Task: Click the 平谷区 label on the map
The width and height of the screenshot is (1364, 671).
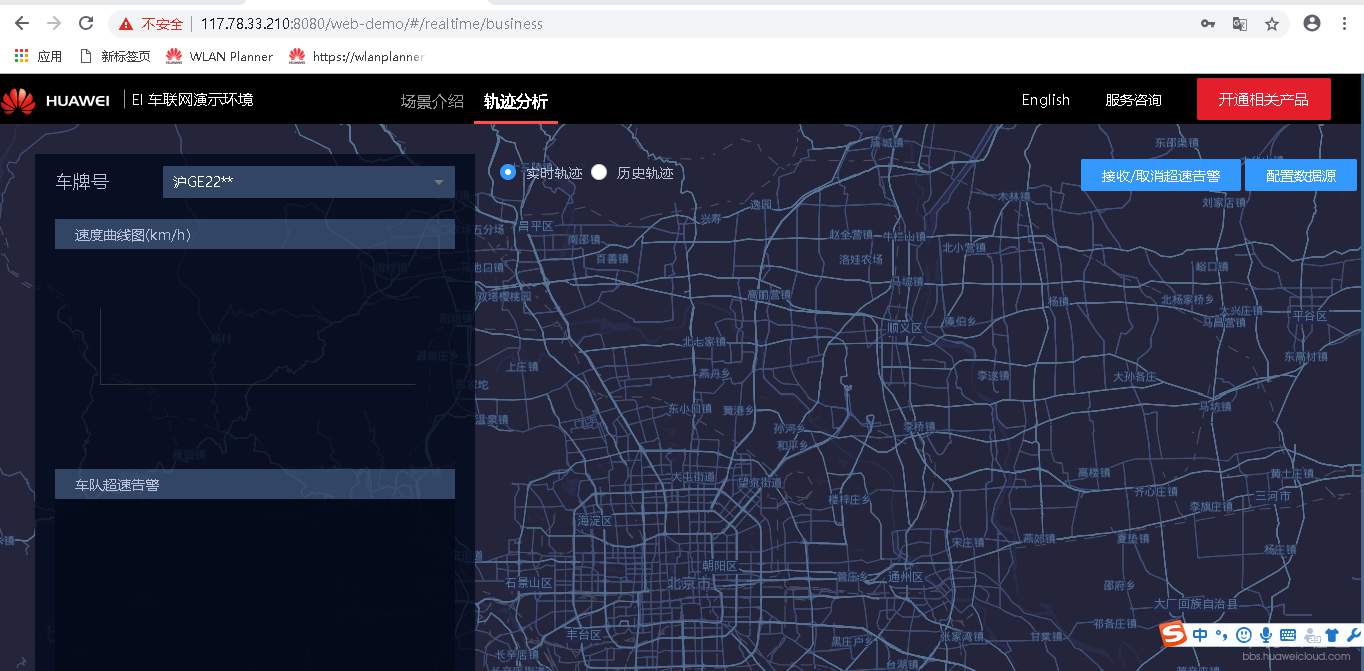Action: [1309, 316]
